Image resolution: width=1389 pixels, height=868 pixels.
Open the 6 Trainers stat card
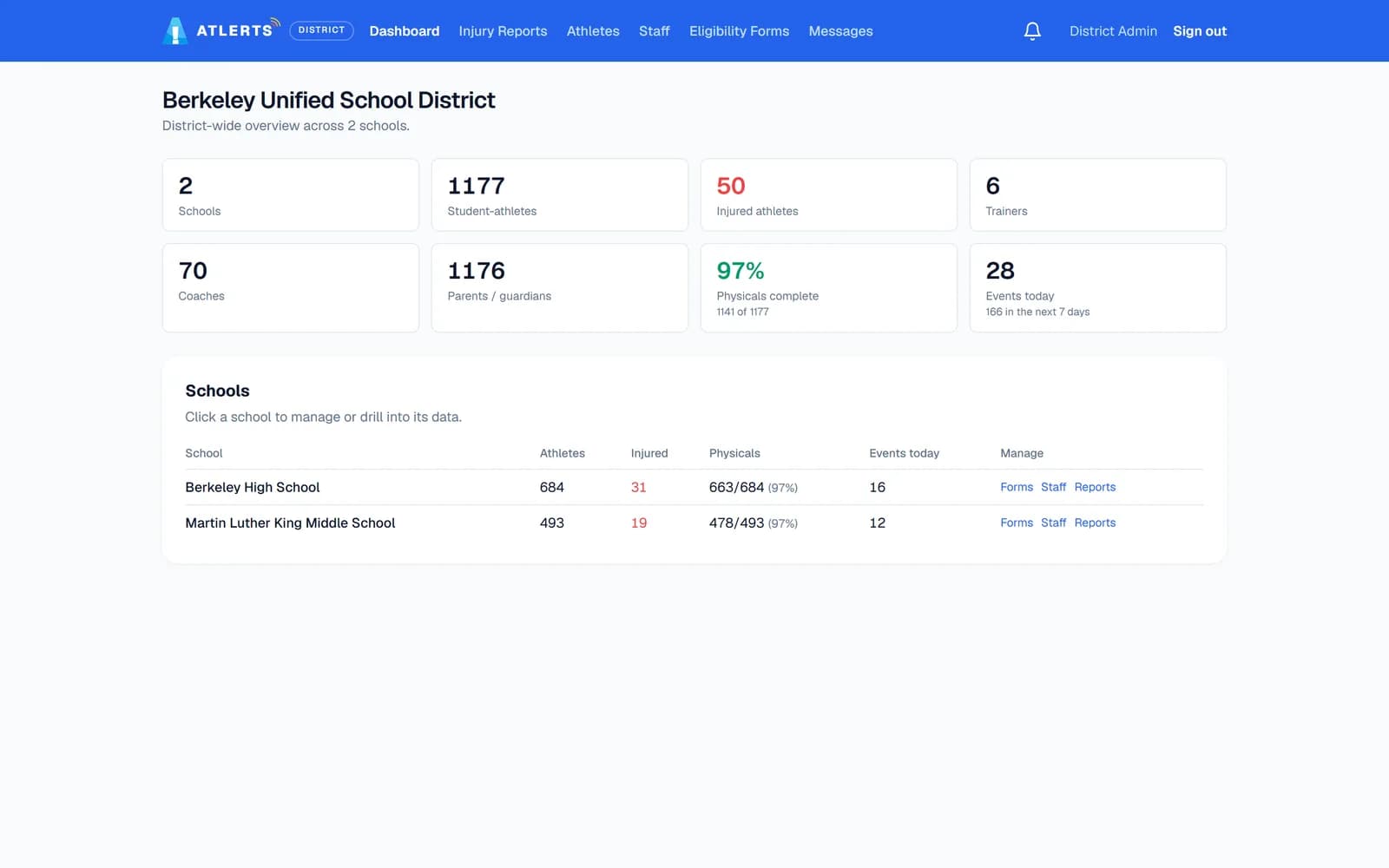(1098, 194)
